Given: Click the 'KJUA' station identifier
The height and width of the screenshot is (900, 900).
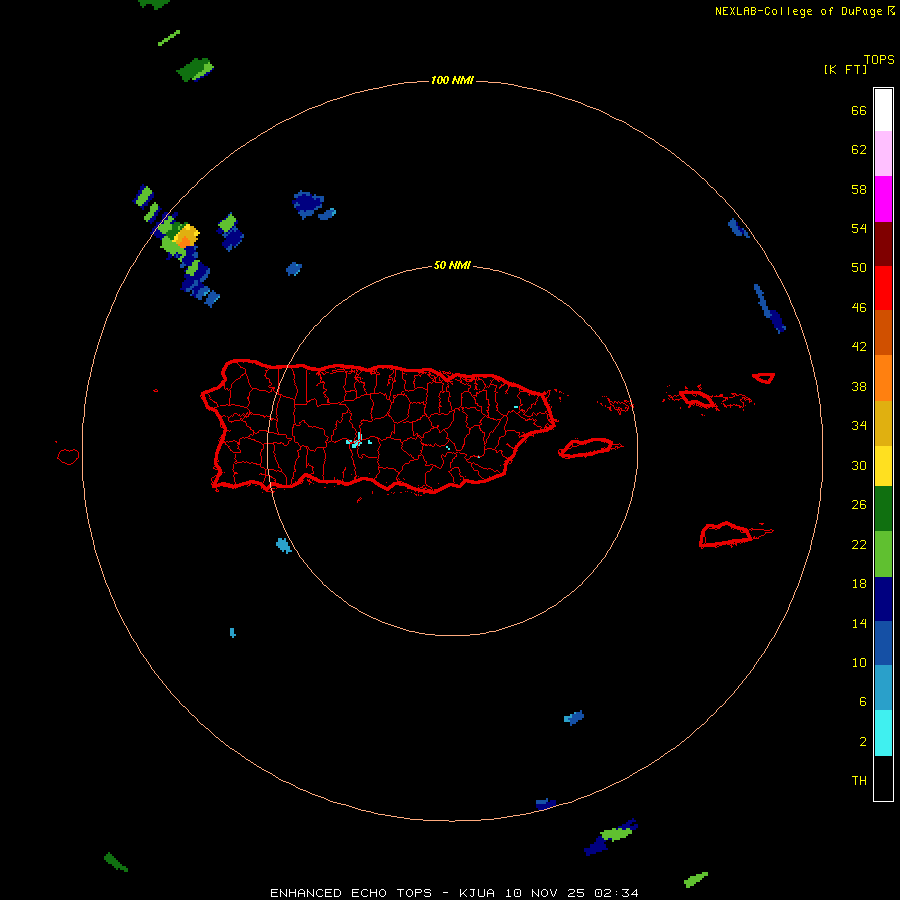Looking at the screenshot, I should coord(477,893).
